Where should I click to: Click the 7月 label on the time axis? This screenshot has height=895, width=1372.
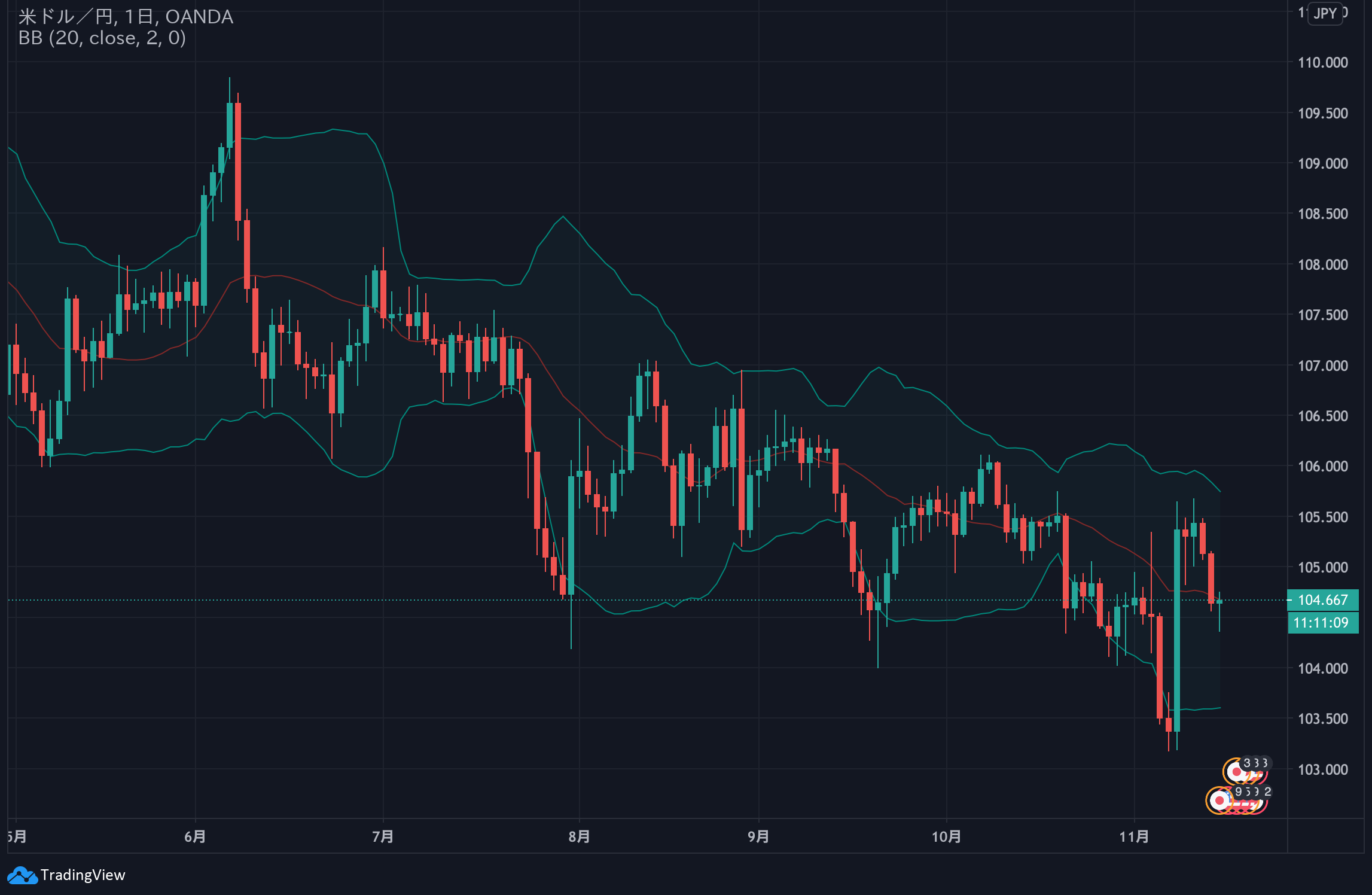[383, 837]
